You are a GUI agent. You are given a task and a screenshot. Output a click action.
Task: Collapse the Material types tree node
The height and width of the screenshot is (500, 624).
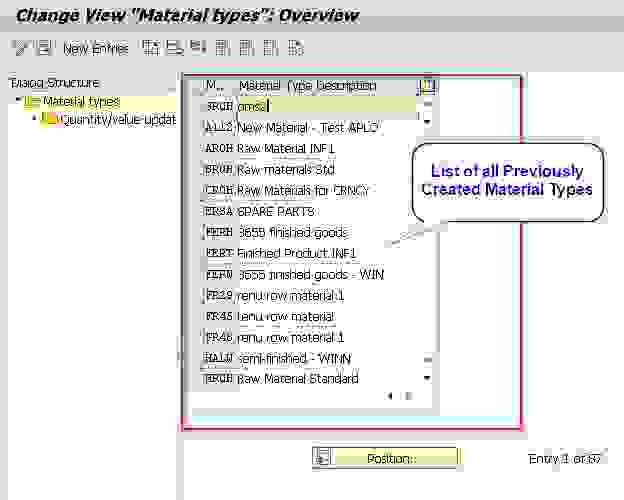click(x=18, y=101)
